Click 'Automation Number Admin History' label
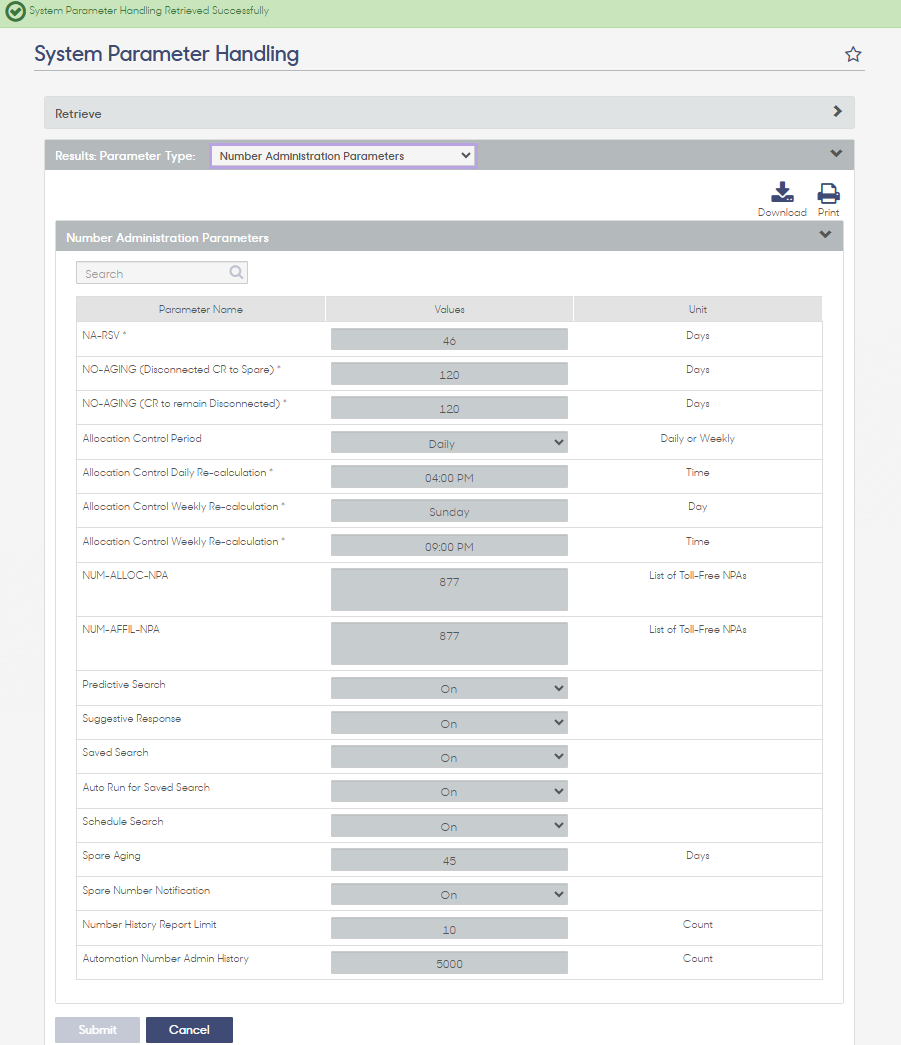This screenshot has height=1045, width=901. 165,958
